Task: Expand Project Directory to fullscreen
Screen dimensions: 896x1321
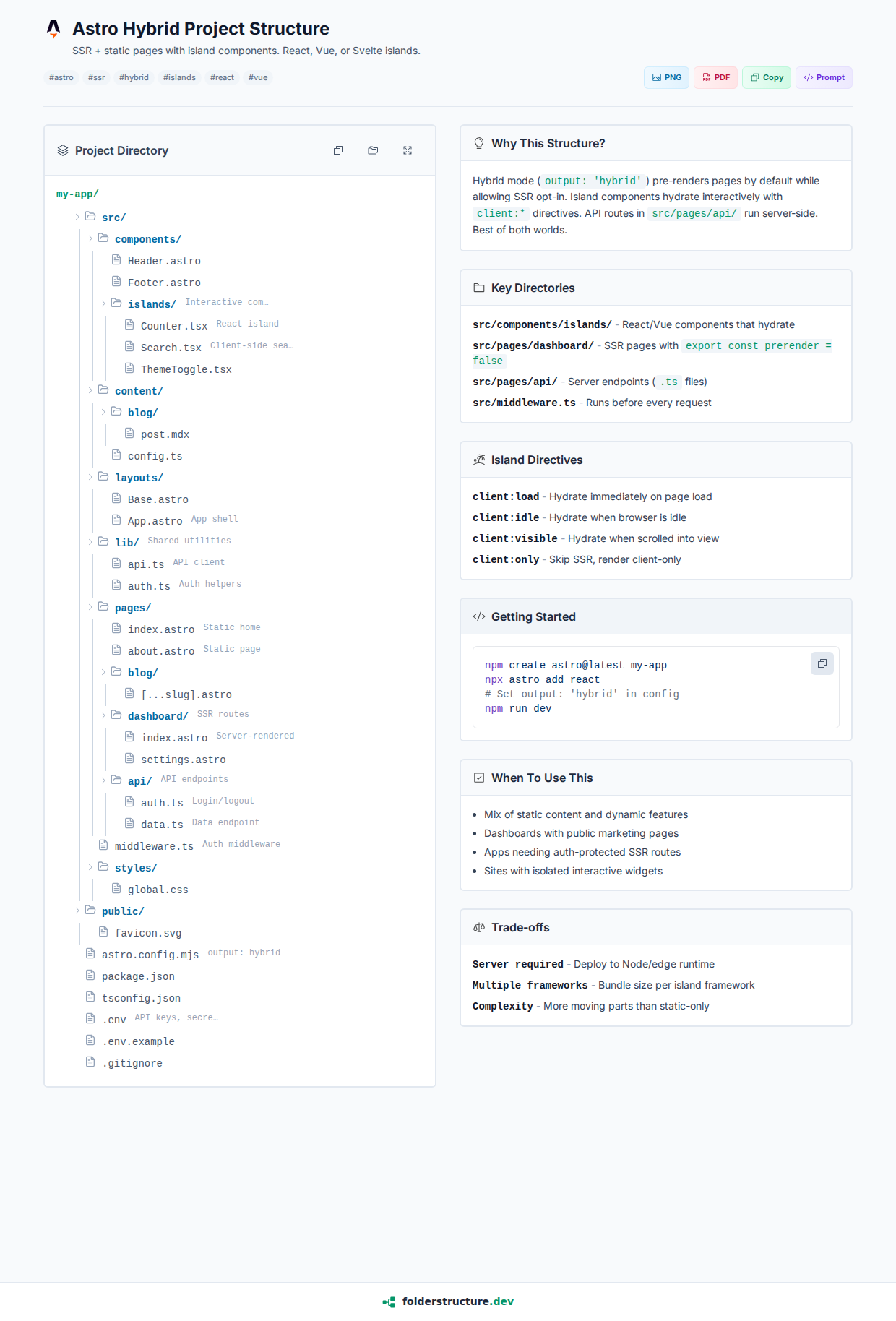Action: pos(408,150)
